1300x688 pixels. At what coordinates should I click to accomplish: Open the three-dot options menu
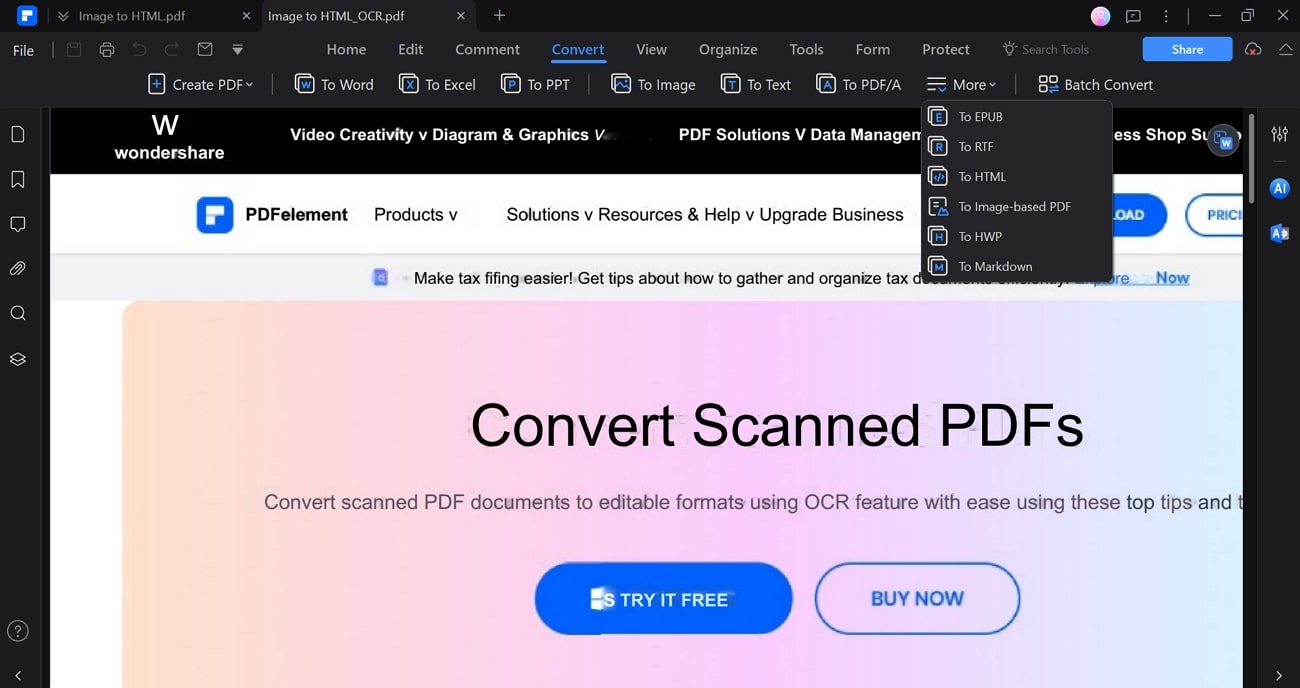coord(1166,16)
